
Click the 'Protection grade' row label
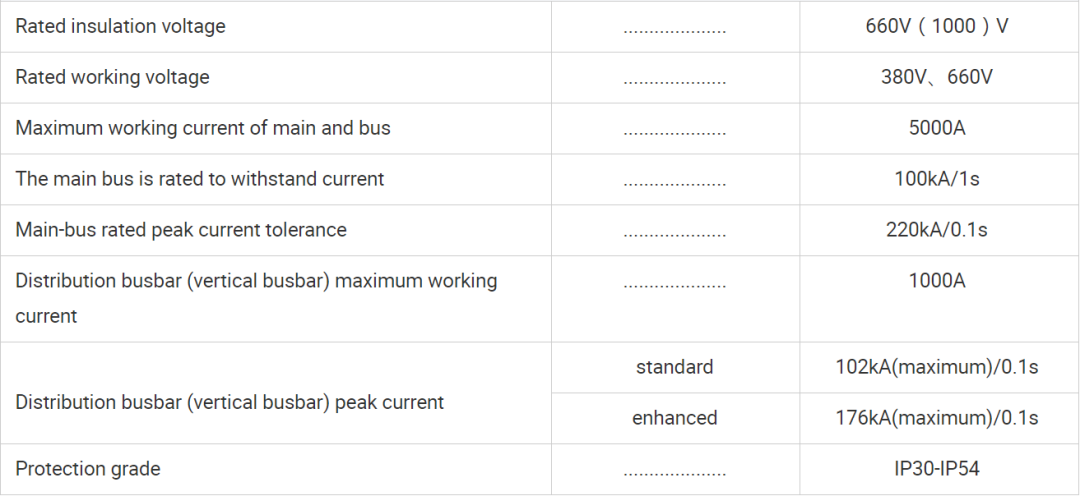[87, 469]
